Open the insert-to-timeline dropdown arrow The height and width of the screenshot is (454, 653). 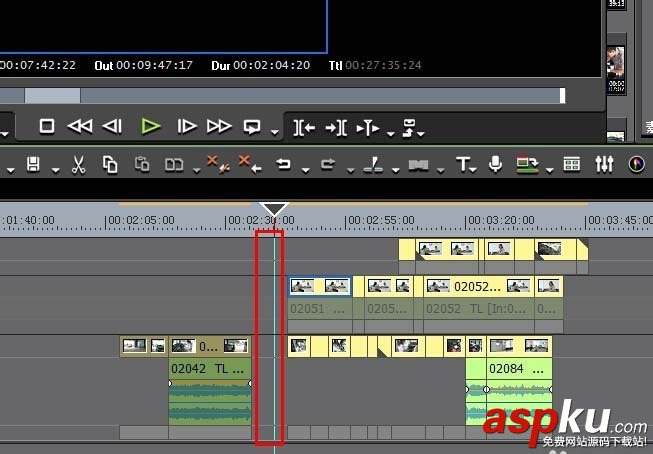point(390,133)
